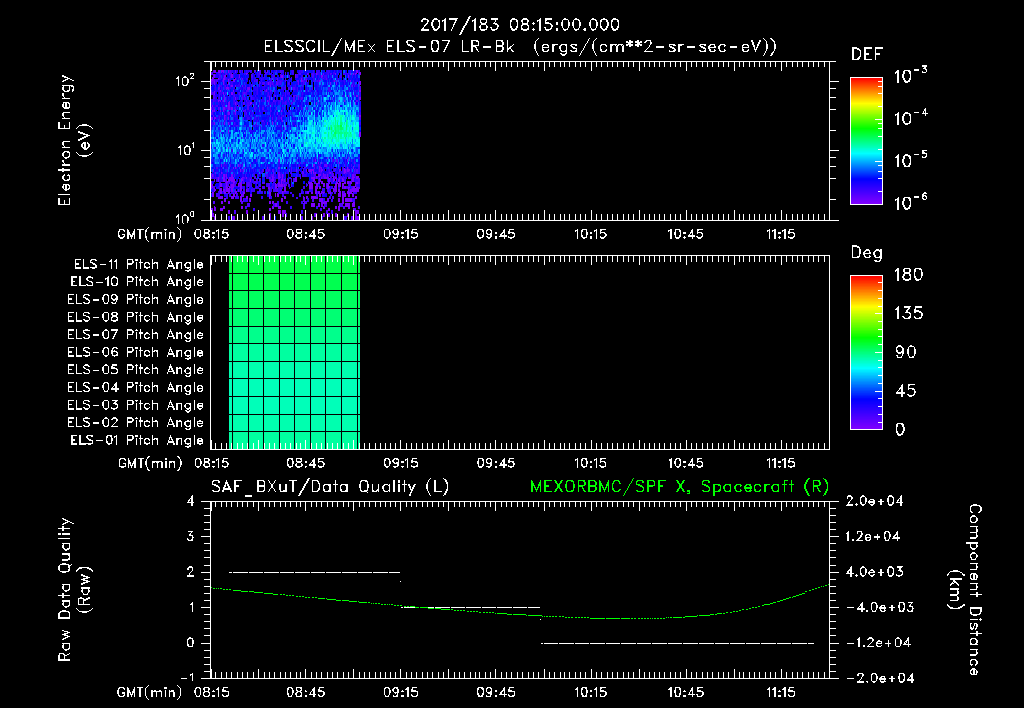
Task: Click the DEF color bar
Action: [x=866, y=141]
